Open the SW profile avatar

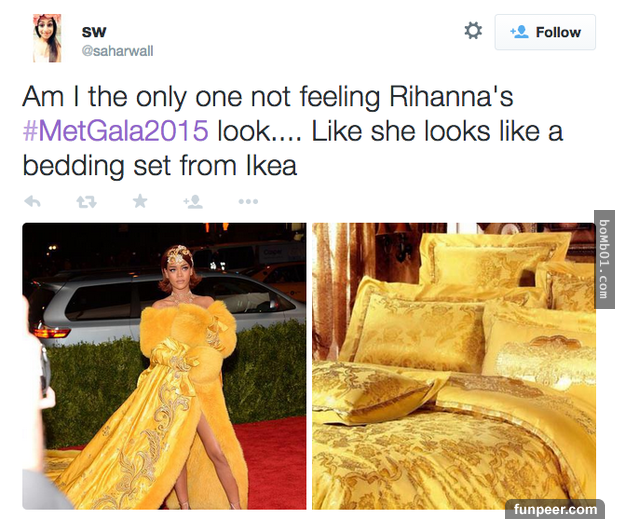click(x=47, y=38)
